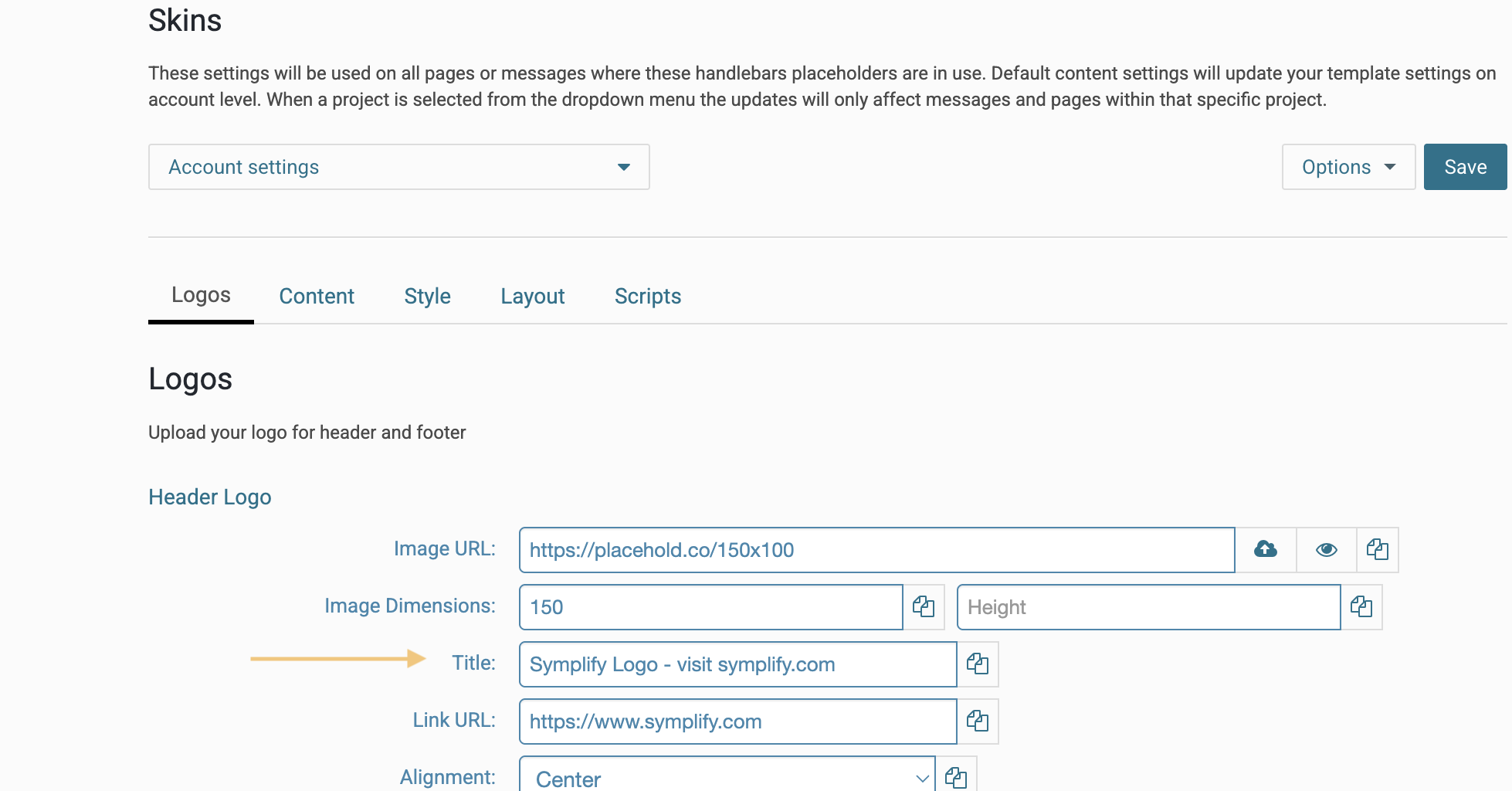Click into the Image URL input field
Viewport: 1512px width, 791px height.
876,550
